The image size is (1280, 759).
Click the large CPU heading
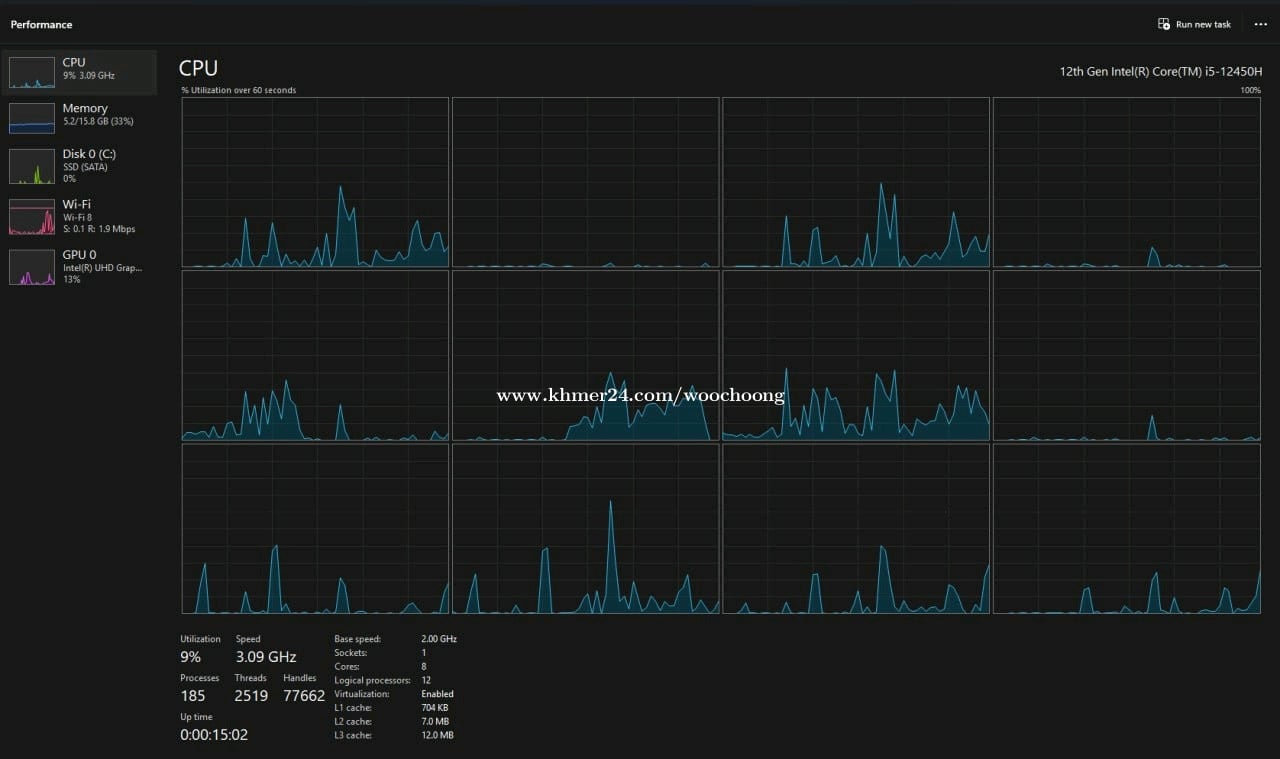coord(198,68)
